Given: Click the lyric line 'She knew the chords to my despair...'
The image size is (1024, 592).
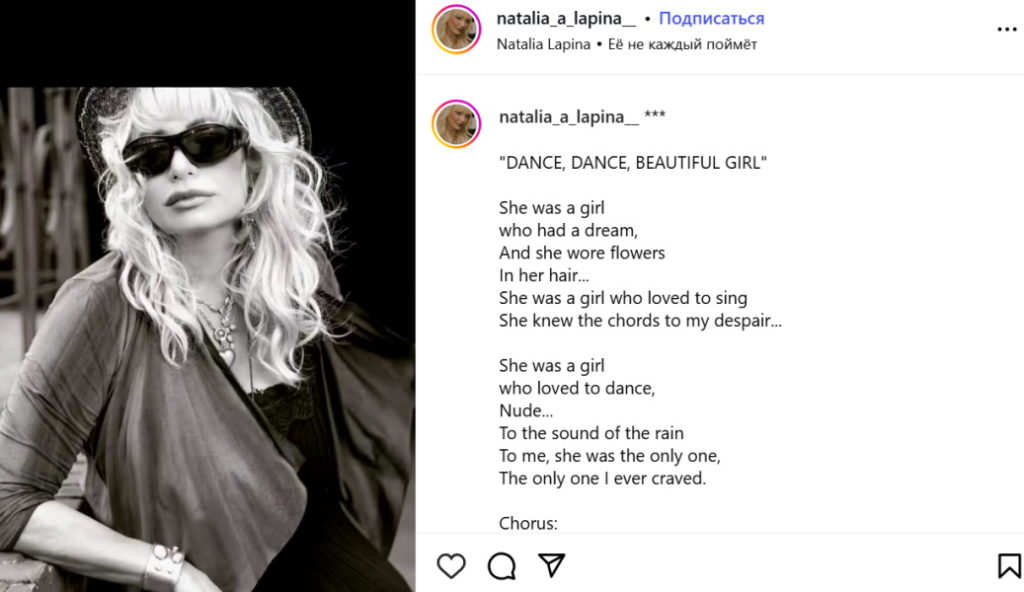Looking at the screenshot, I should point(640,321).
